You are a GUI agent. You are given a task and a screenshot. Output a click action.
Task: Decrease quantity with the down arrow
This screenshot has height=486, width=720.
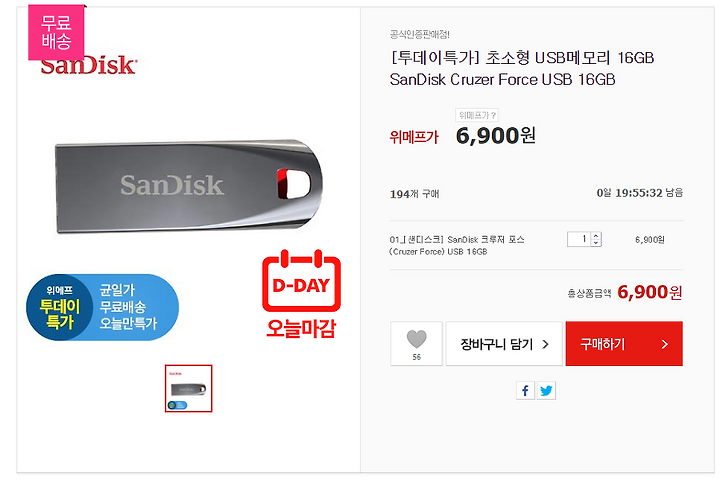[596, 243]
